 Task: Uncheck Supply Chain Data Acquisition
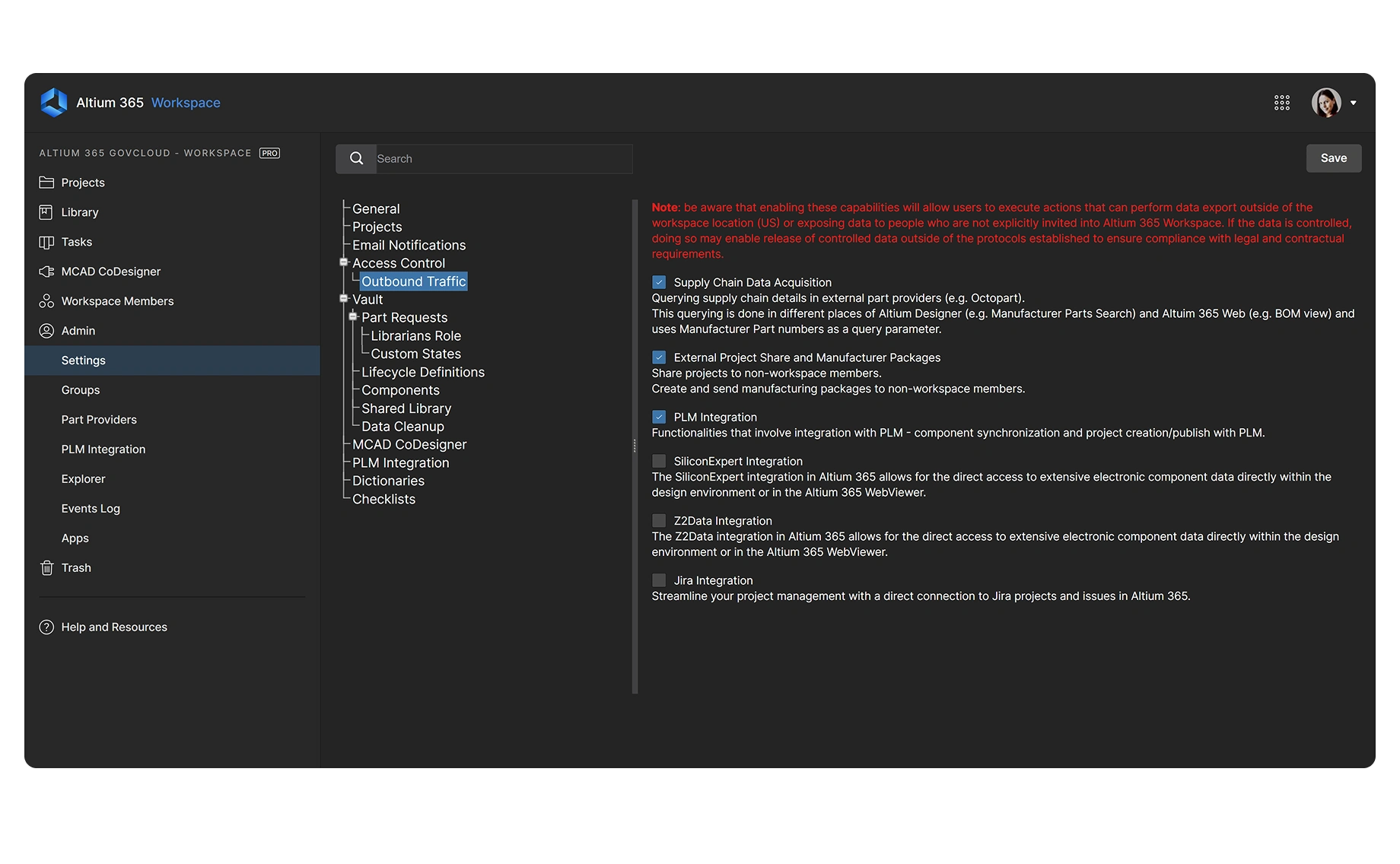pyautogui.click(x=659, y=282)
